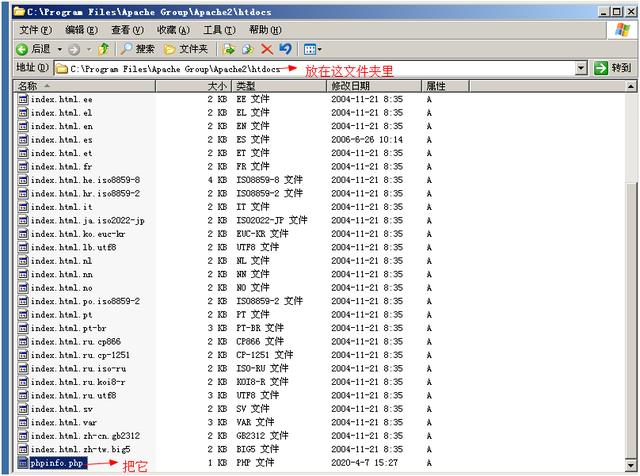Select file icon of index.html.ja.iso2022-jp
640x476 pixels.
point(23,220)
